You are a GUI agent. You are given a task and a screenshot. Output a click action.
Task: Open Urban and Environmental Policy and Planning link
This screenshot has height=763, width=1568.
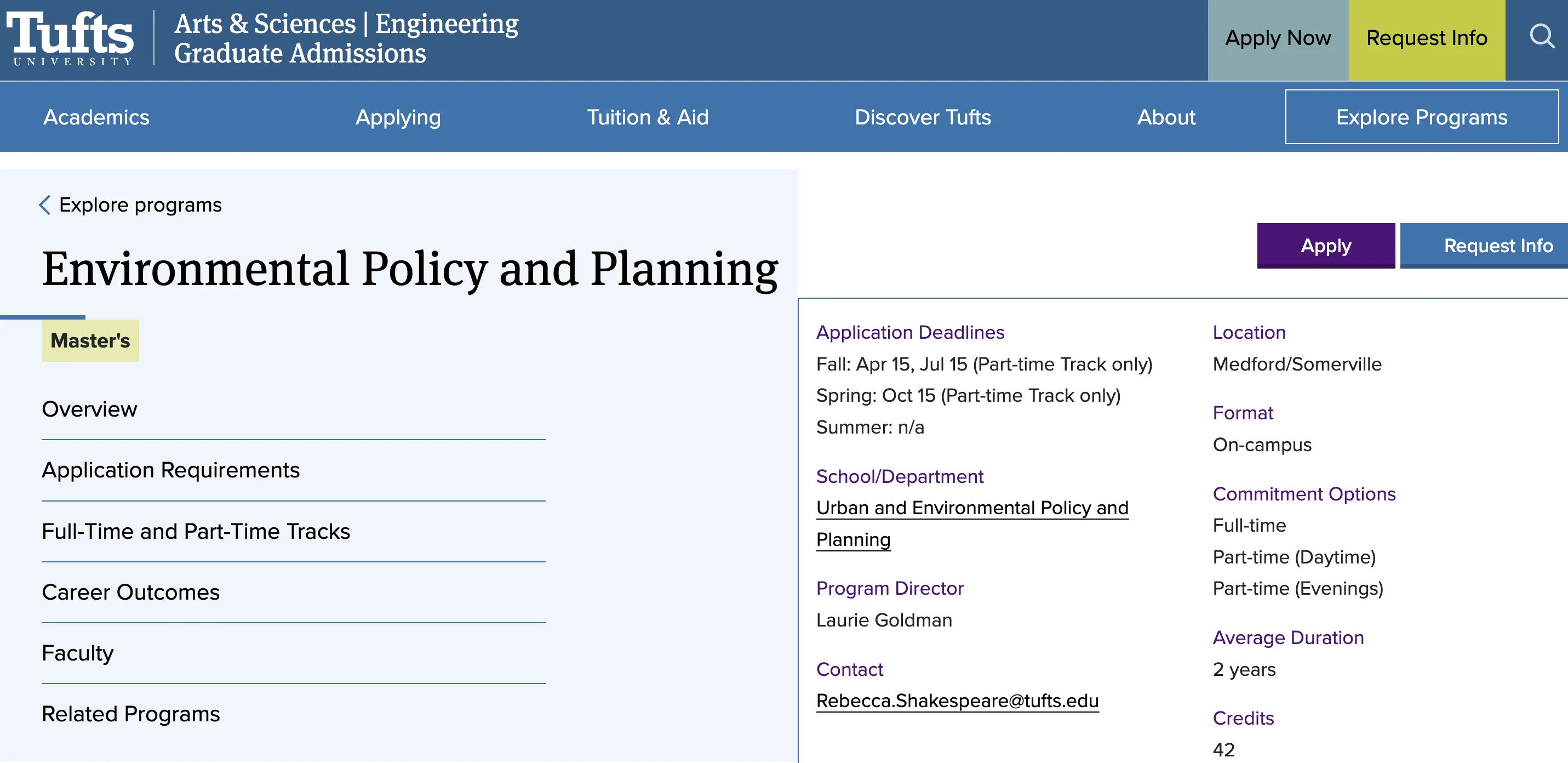point(971,508)
